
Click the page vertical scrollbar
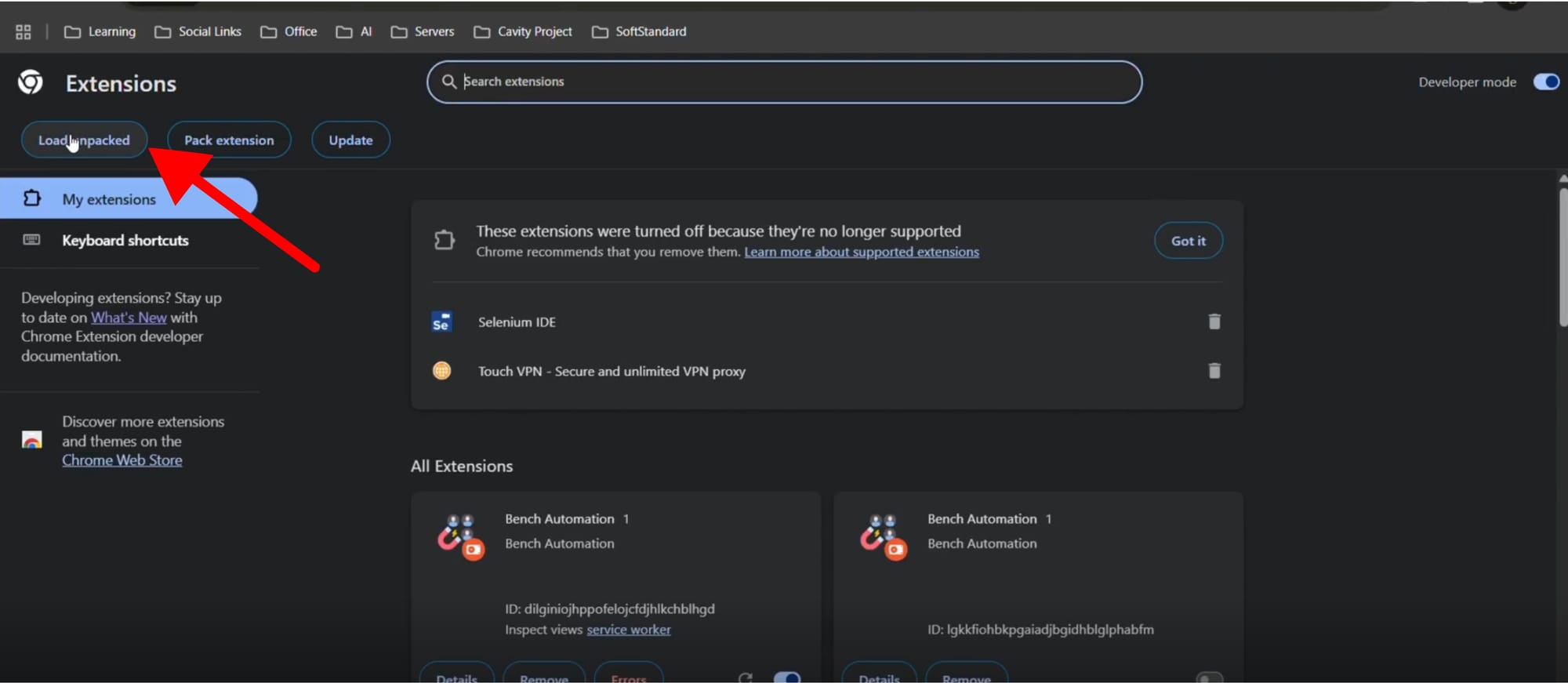tap(1563, 259)
